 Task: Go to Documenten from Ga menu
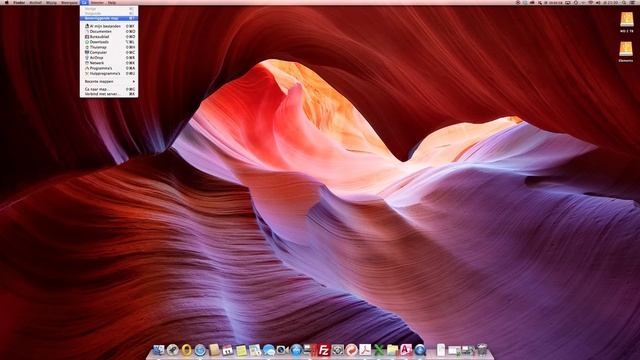point(109,31)
